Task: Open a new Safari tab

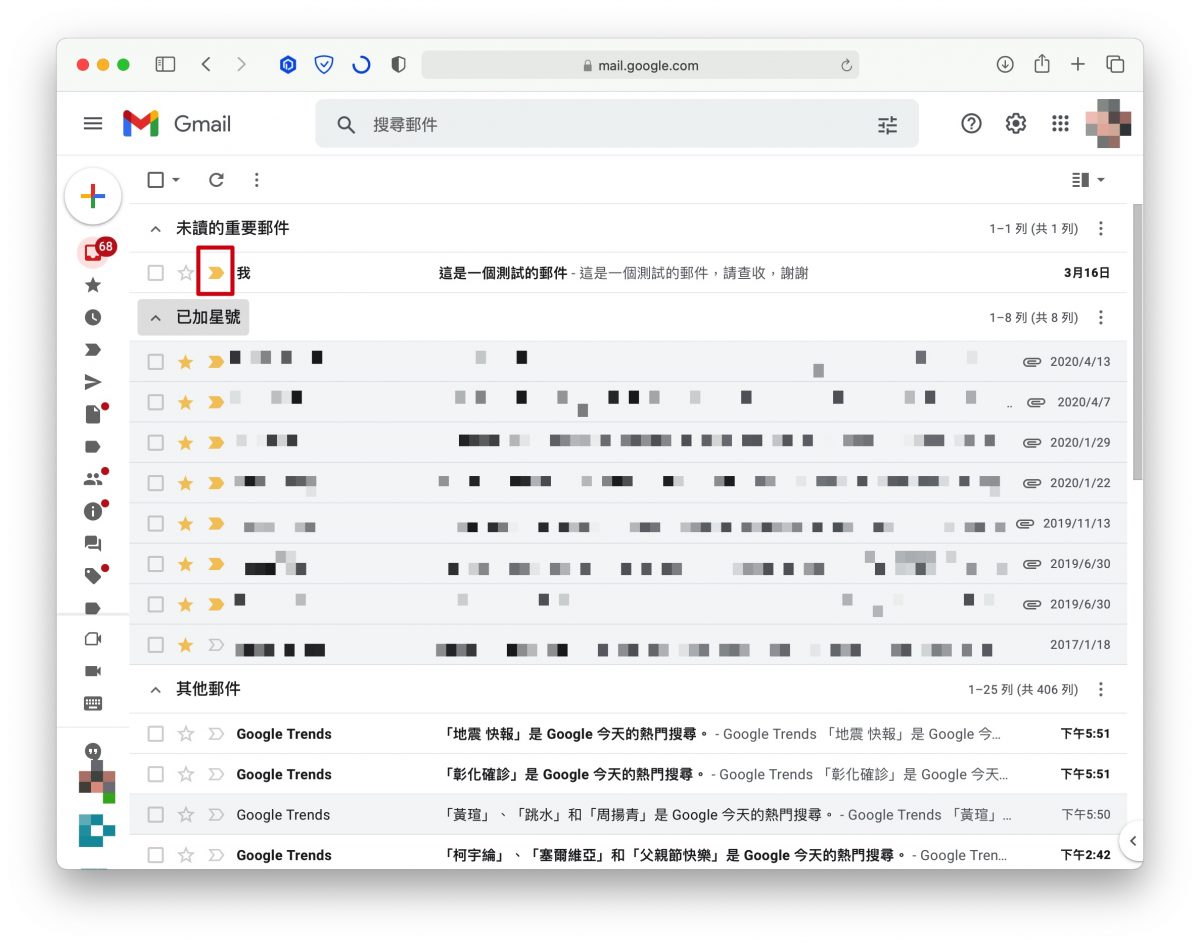Action: [1078, 64]
